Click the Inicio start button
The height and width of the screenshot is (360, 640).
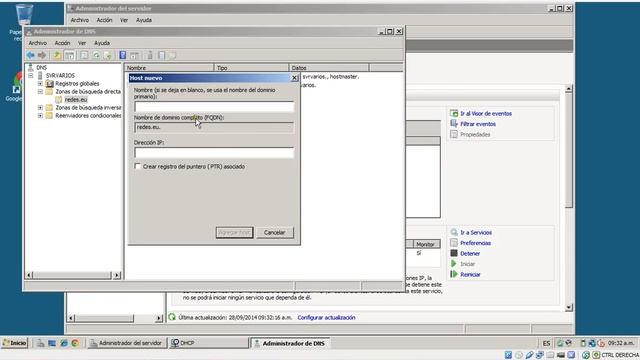[15, 343]
